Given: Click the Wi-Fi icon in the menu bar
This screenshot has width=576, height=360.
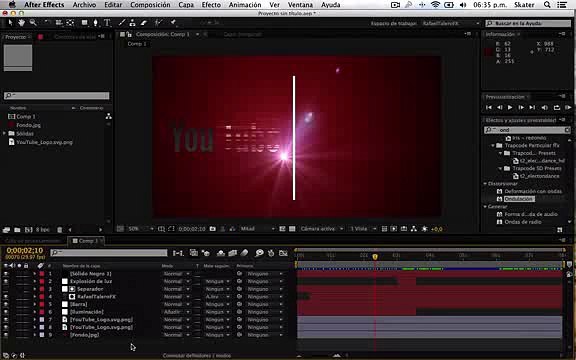Looking at the screenshot, I should (435, 5).
